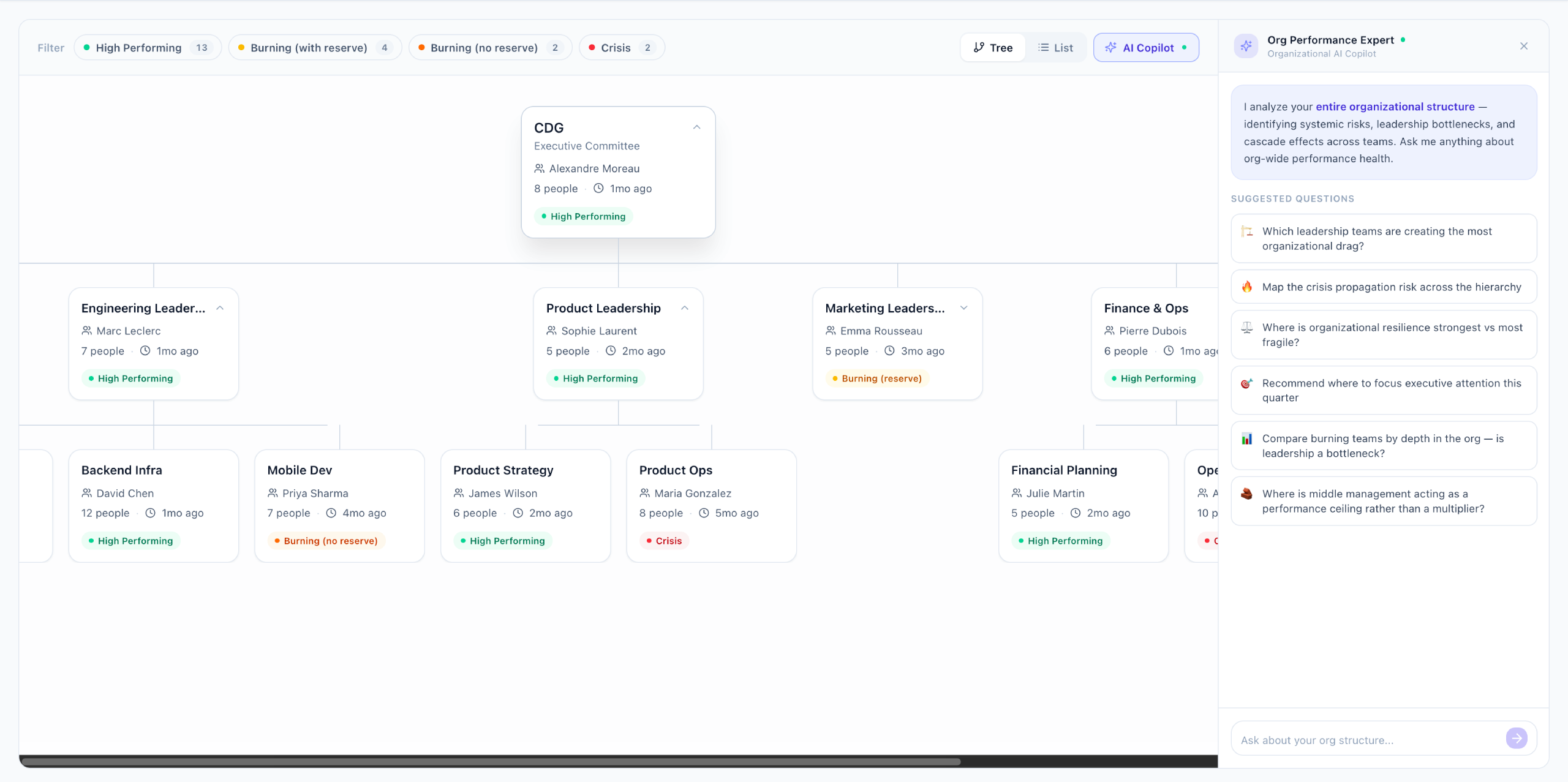Click the High Performing badge on Financial Planning

[1060, 541]
